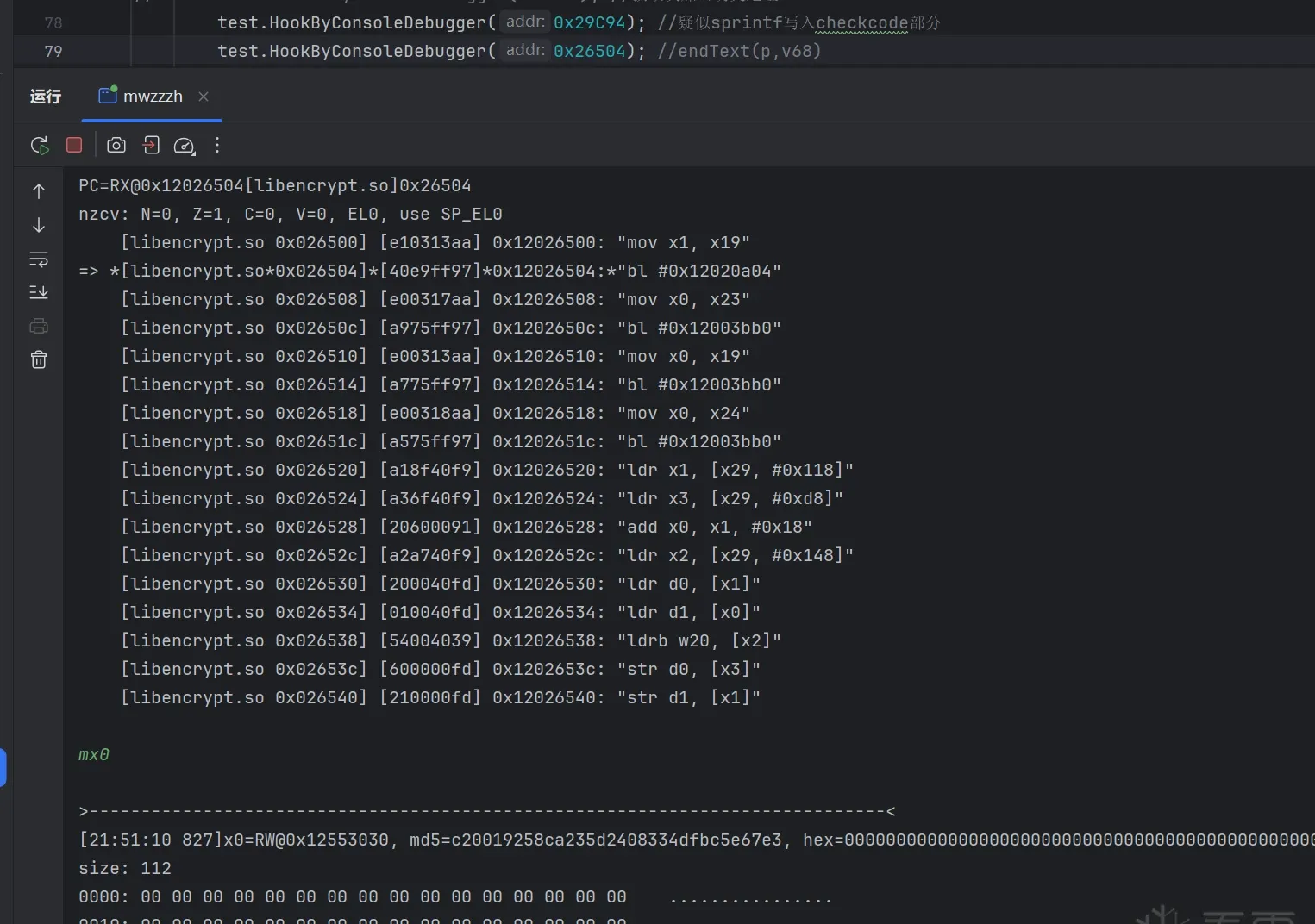Screen dimensions: 1315x924
Task: Jump up the stack trace arrow
Action: [39, 191]
